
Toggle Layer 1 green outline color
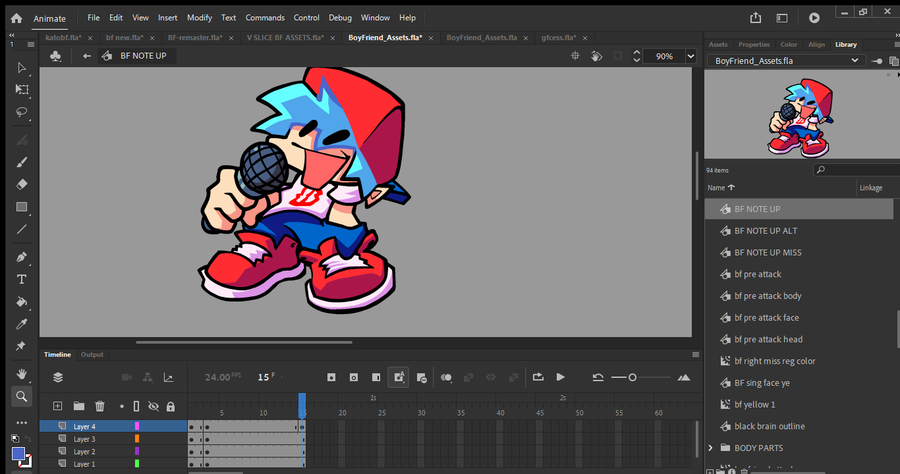click(x=137, y=463)
